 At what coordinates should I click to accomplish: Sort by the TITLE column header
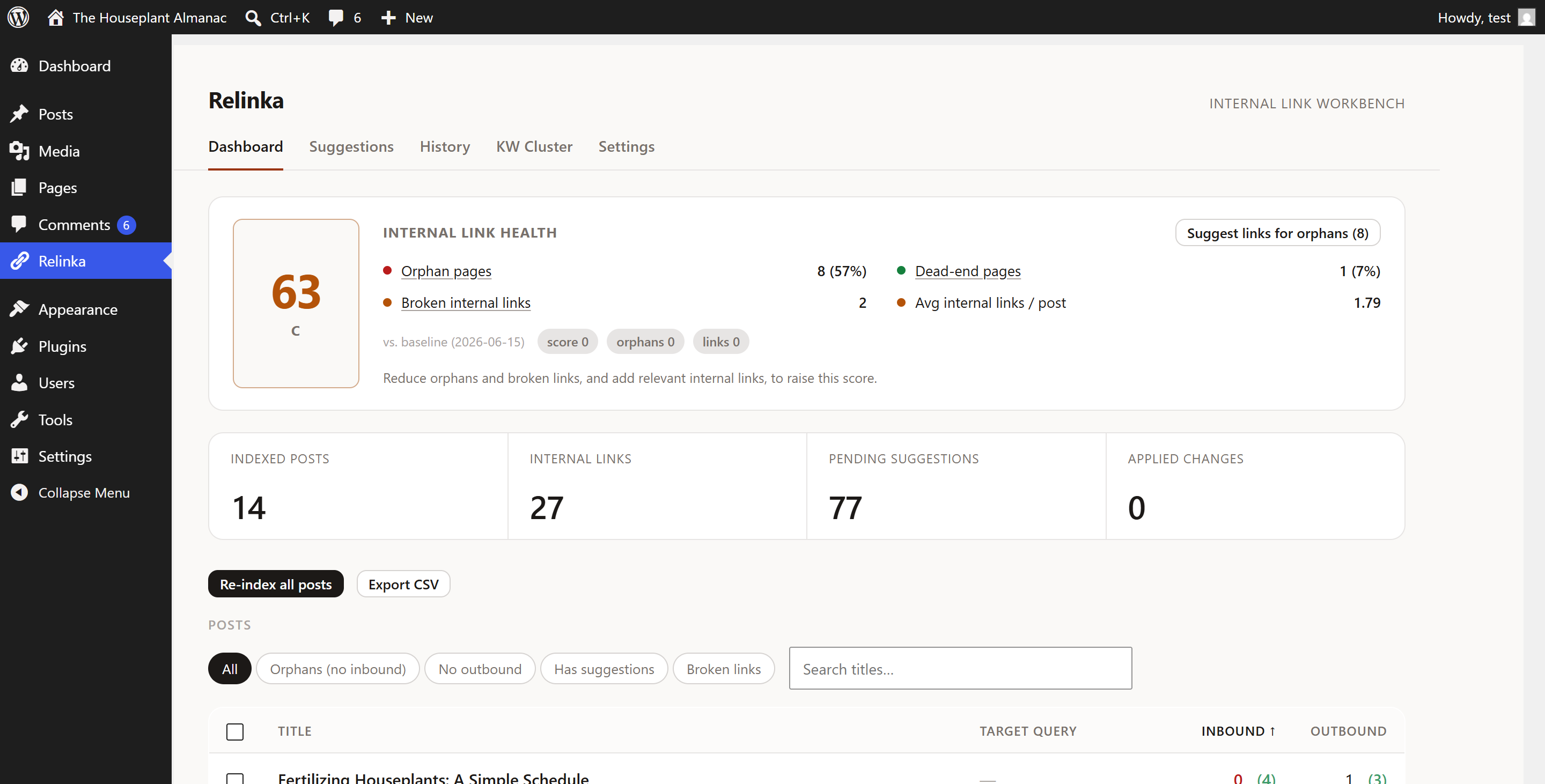click(x=295, y=731)
